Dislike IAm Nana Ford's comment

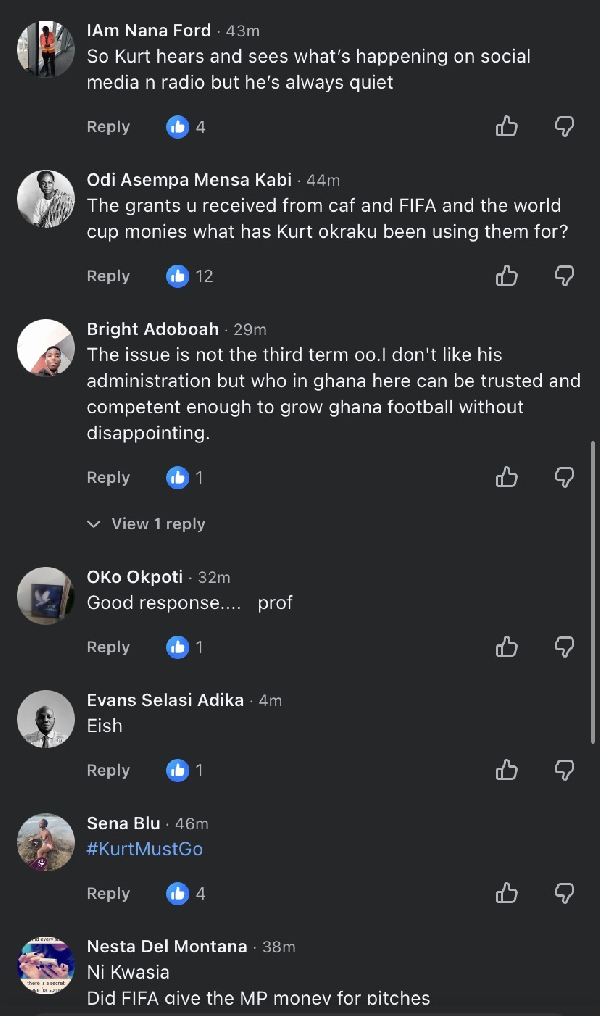[564, 126]
